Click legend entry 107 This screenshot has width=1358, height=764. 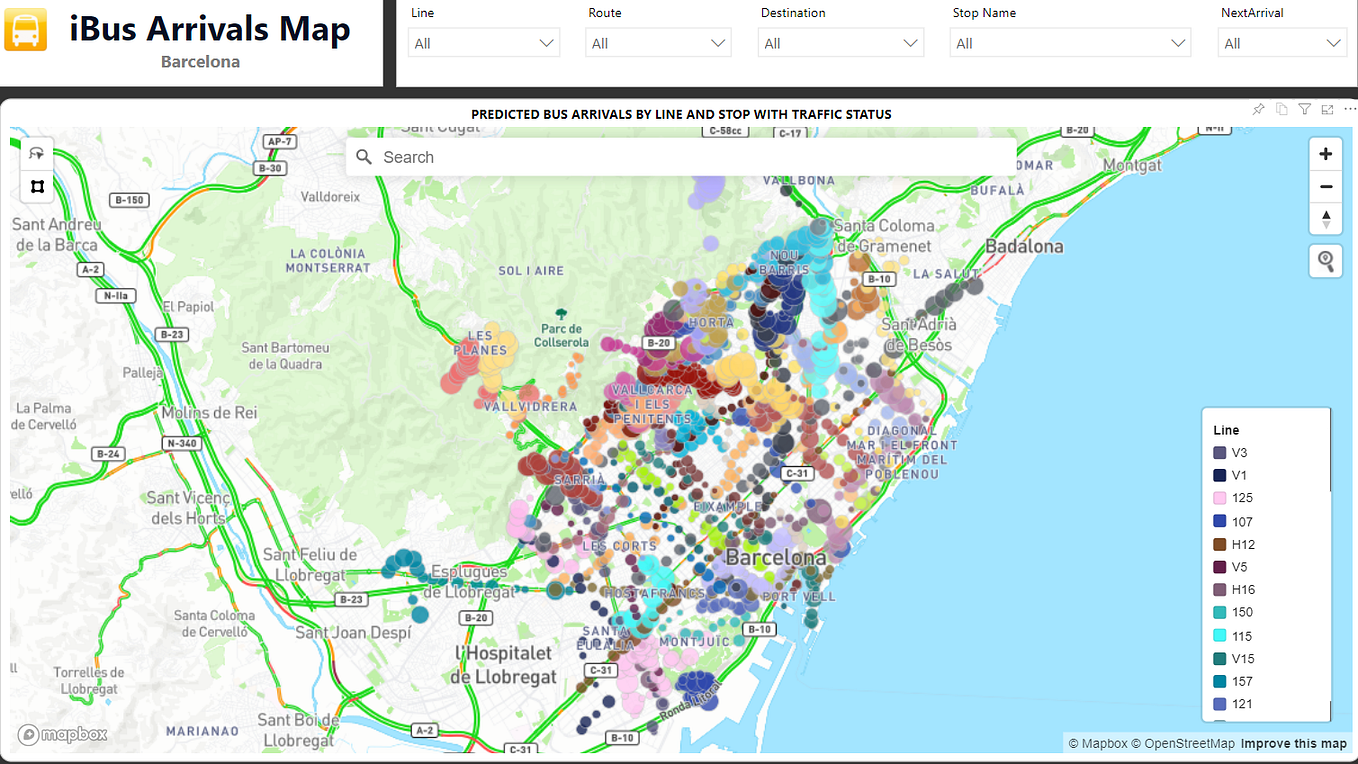[x=1233, y=522]
